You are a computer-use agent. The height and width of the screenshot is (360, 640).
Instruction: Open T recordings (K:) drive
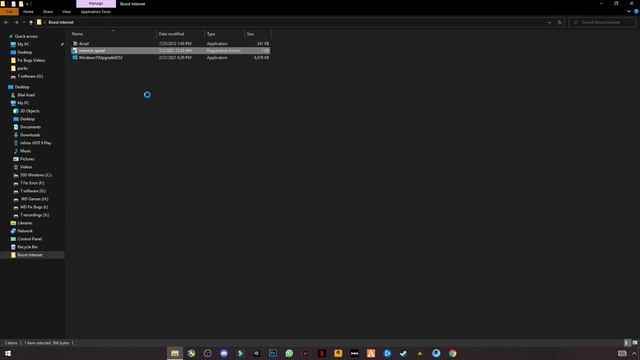pos(34,215)
